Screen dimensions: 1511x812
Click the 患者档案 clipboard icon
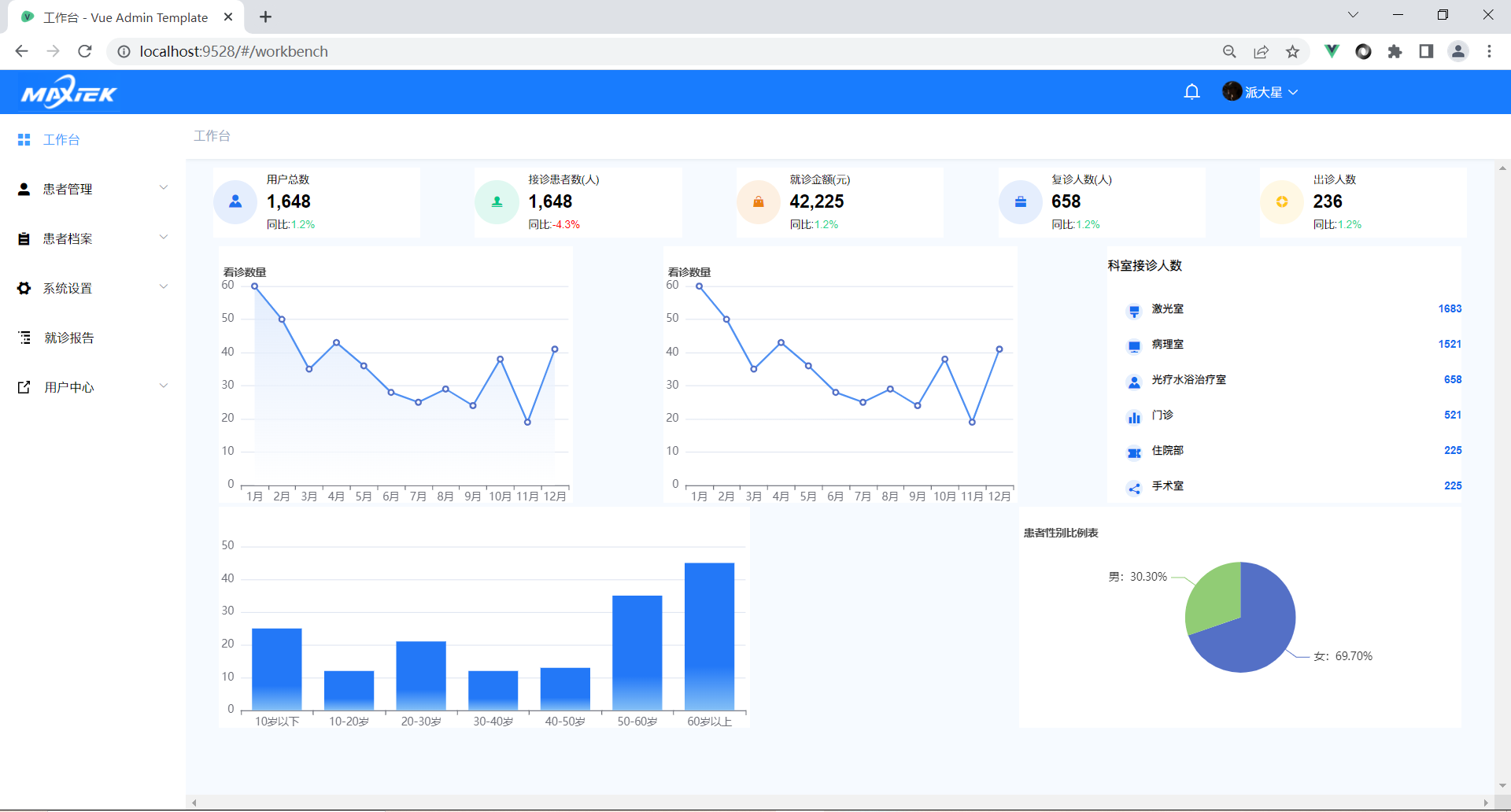coord(24,238)
